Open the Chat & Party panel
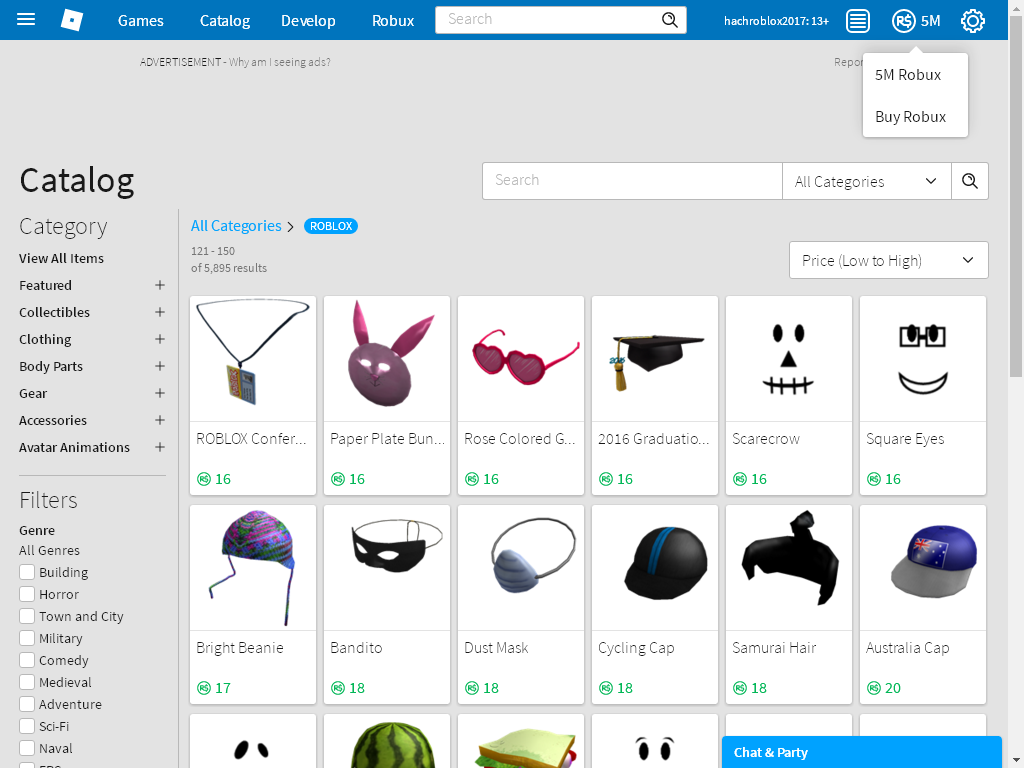The image size is (1024, 768). [861, 752]
